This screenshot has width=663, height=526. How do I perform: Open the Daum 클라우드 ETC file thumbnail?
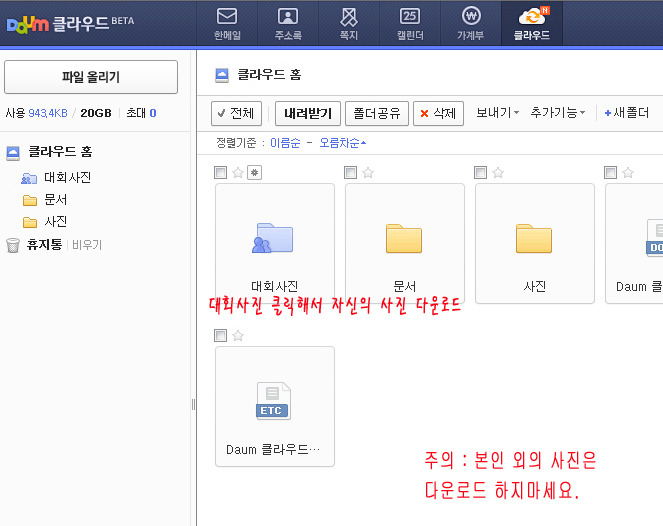tap(275, 407)
